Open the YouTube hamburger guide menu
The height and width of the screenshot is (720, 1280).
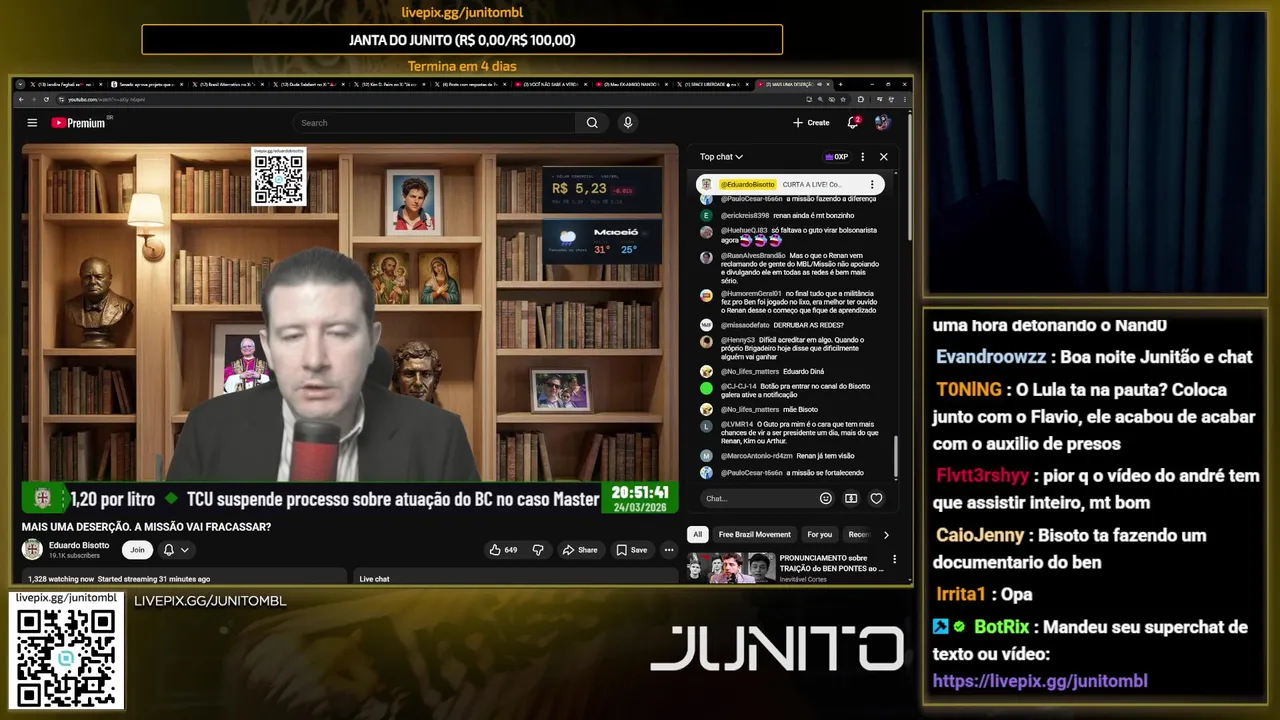point(32,123)
